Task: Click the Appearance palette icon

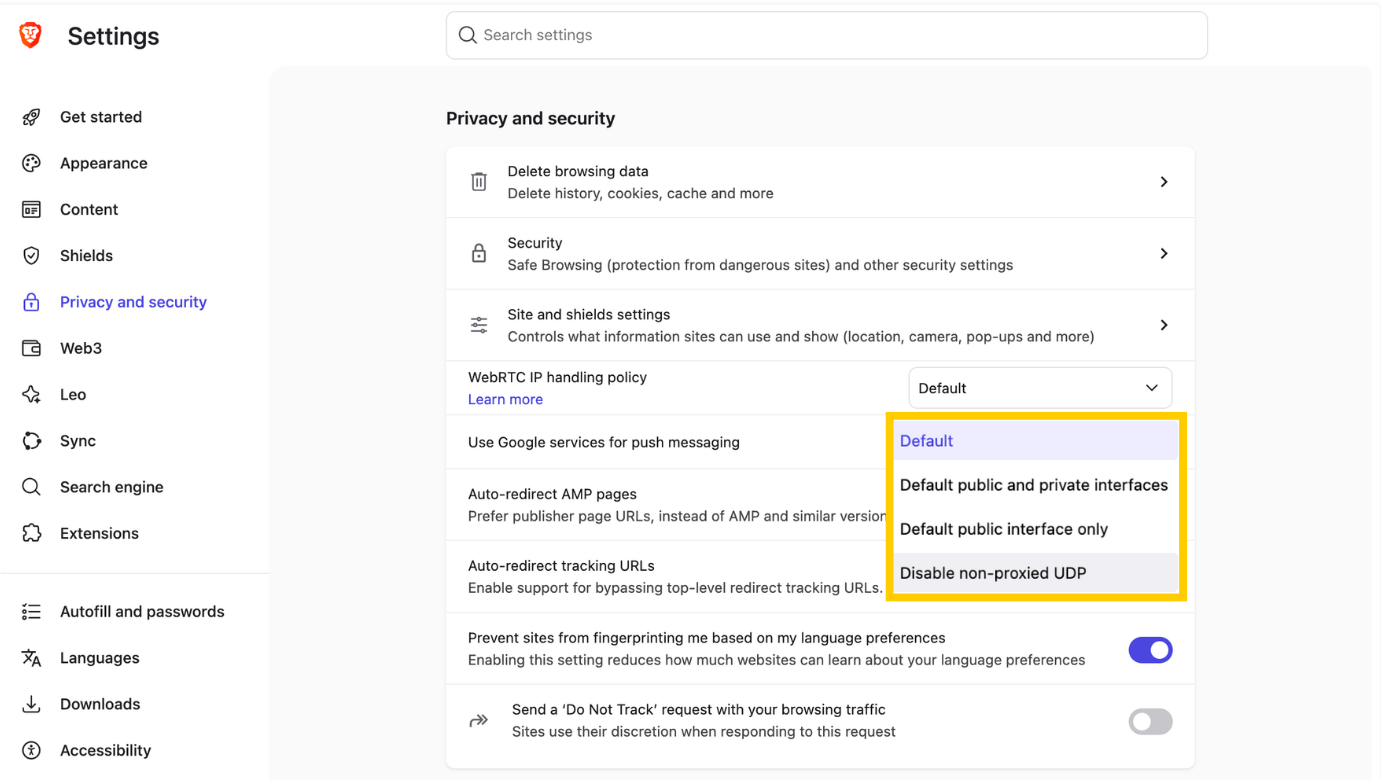Action: point(31,163)
